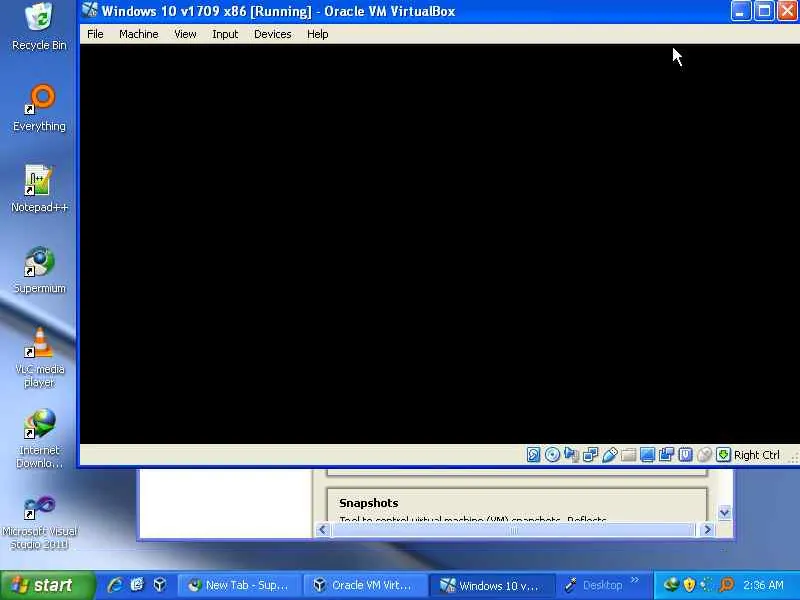Select the Microsoft Visual Studio 2010 shortcut
This screenshot has width=800, height=600.
[x=39, y=521]
